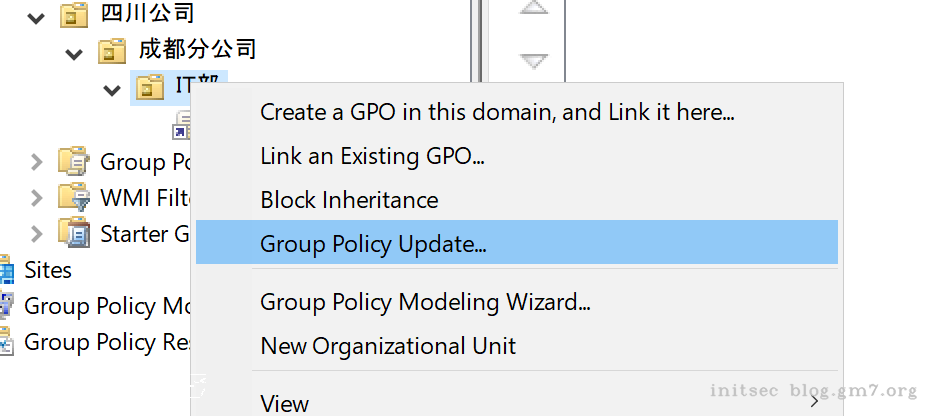
Task: Collapse the IT部 tree node
Action: tap(111, 89)
